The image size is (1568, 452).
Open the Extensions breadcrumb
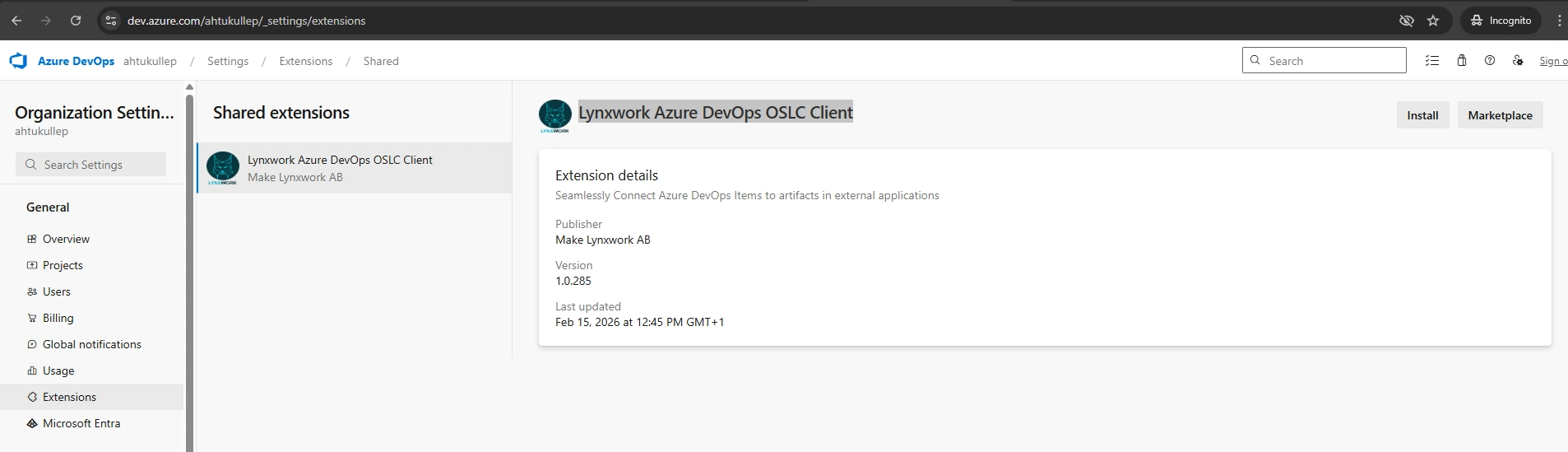(306, 61)
